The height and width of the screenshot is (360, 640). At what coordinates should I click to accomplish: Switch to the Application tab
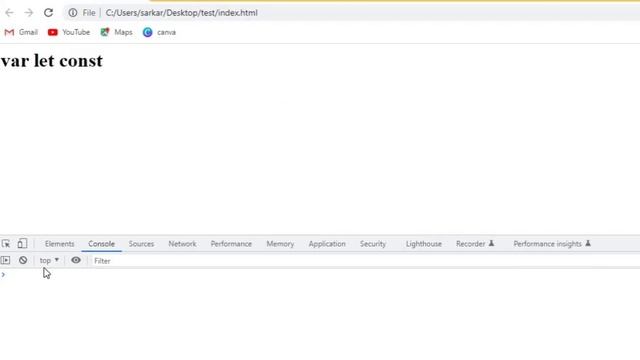(x=327, y=244)
